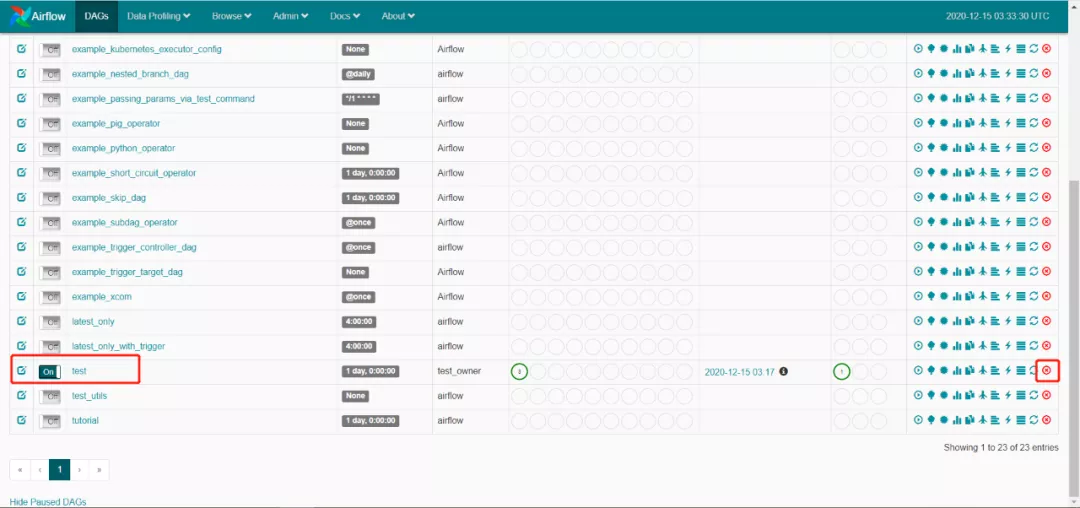The image size is (1080, 508).
Task: Trigger the latest_only_with_trigger DAG
Action: pyautogui.click(x=917, y=346)
